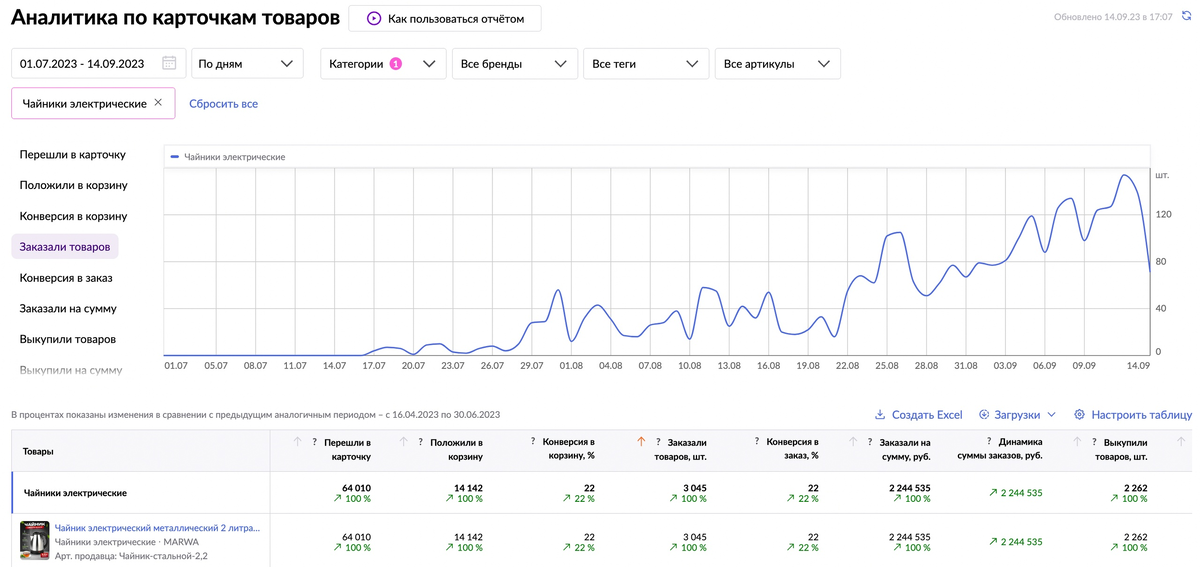Click sort arrow for Заказали на сумму column
The height and width of the screenshot is (567, 1200).
tap(852, 441)
